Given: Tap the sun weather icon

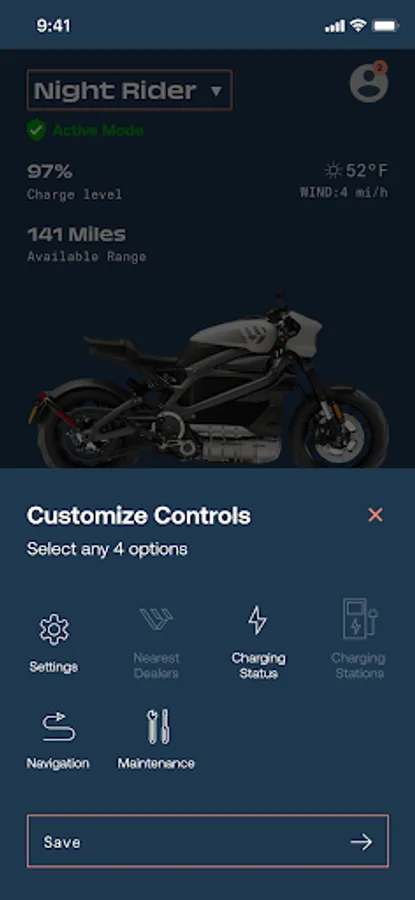Looking at the screenshot, I should coord(332,170).
